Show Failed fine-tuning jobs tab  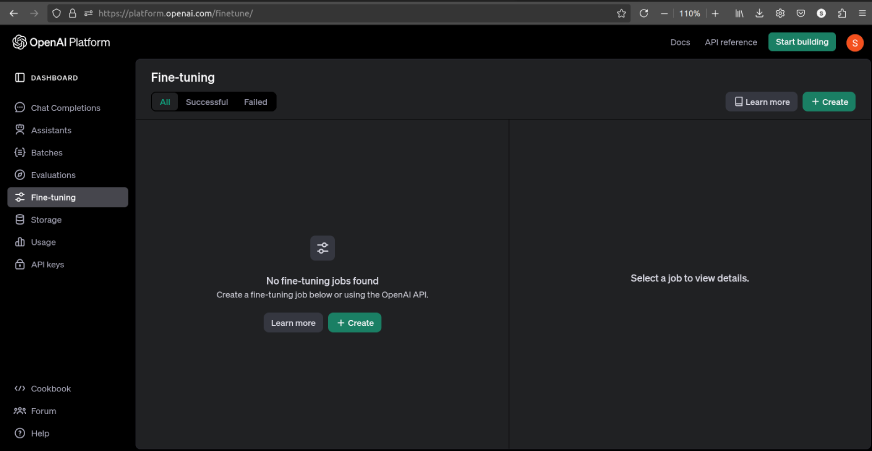[x=256, y=102]
